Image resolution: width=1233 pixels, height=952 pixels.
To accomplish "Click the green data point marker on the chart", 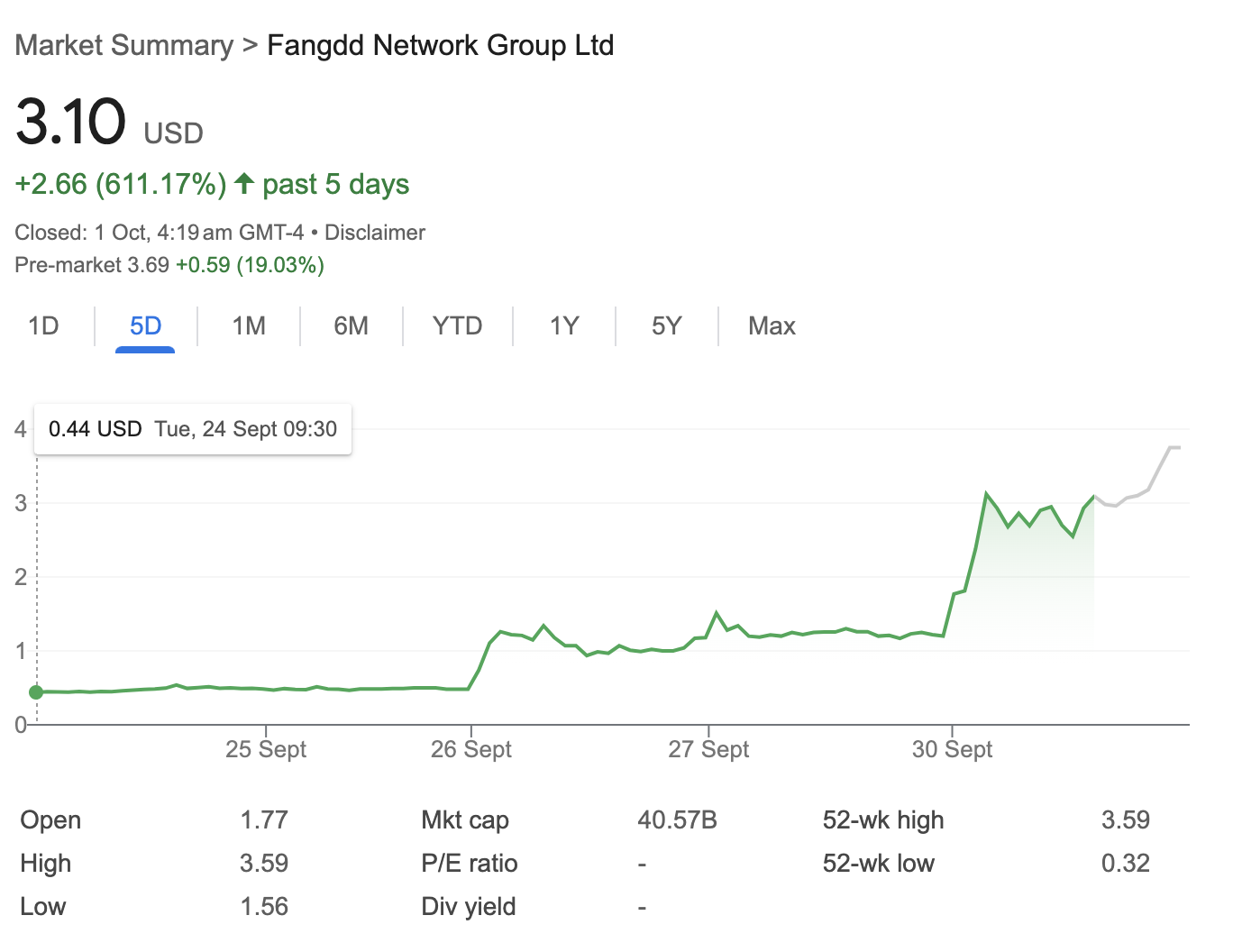I will coord(36,692).
